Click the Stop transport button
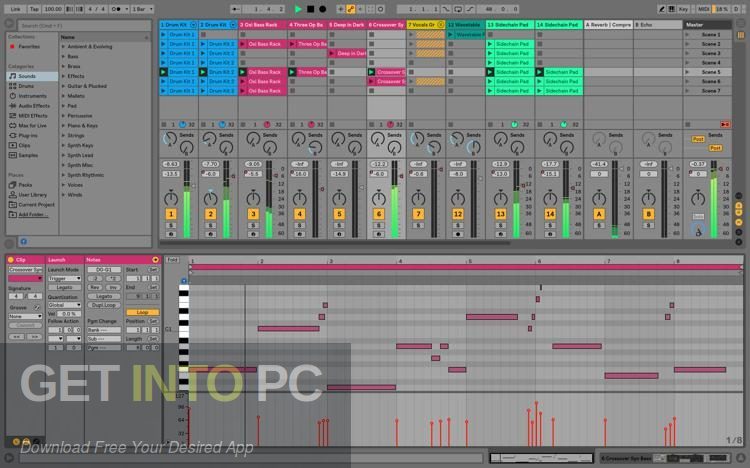This screenshot has width=750, height=468. (x=310, y=9)
